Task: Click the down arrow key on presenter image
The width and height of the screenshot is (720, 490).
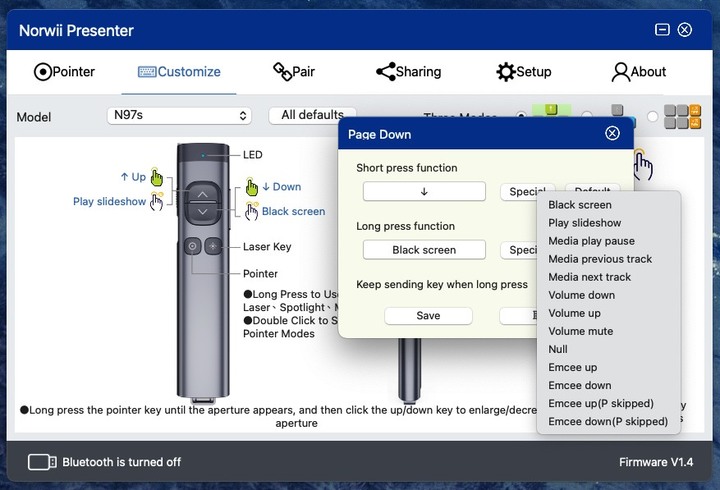Action: click(x=202, y=212)
